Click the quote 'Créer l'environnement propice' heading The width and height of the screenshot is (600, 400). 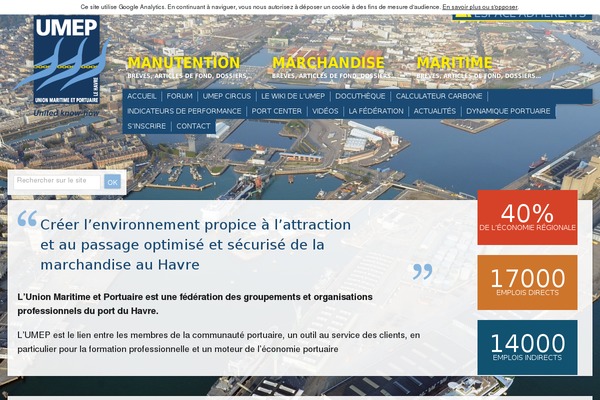click(196, 245)
